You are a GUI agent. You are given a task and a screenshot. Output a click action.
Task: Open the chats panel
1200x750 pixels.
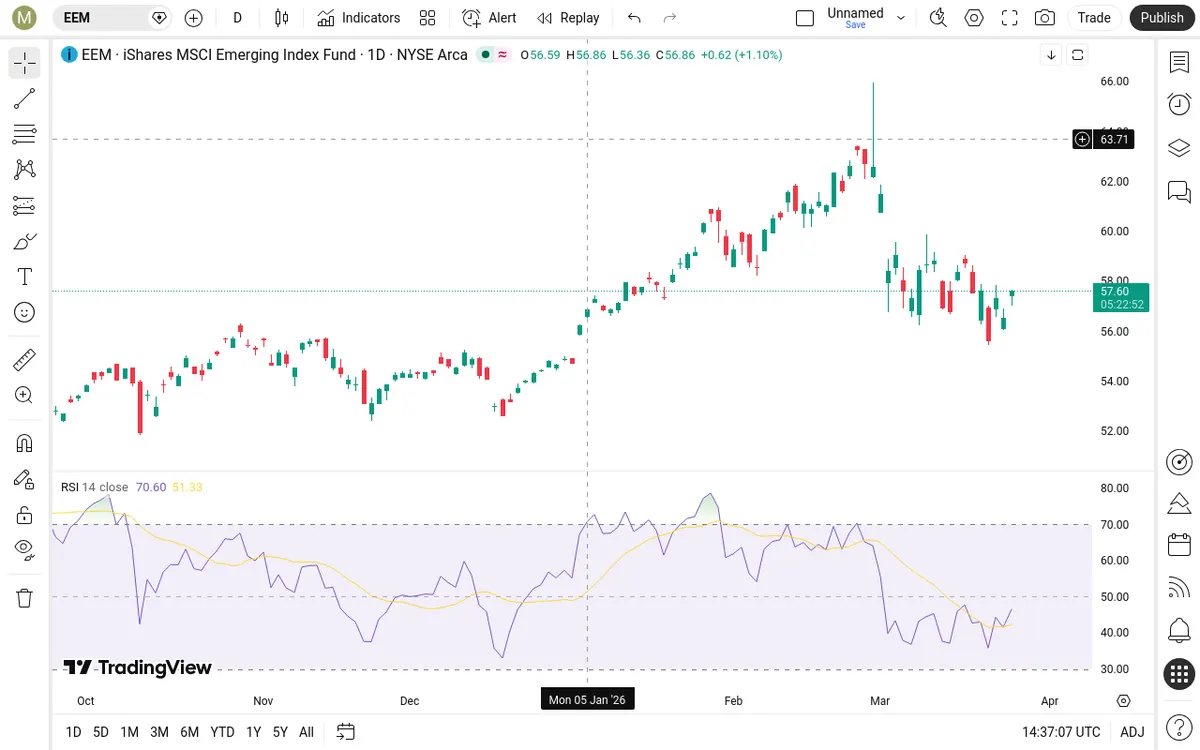point(1179,191)
